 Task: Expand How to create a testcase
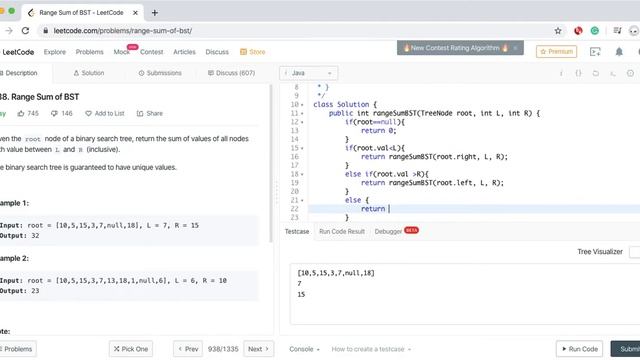pyautogui.click(x=371, y=349)
